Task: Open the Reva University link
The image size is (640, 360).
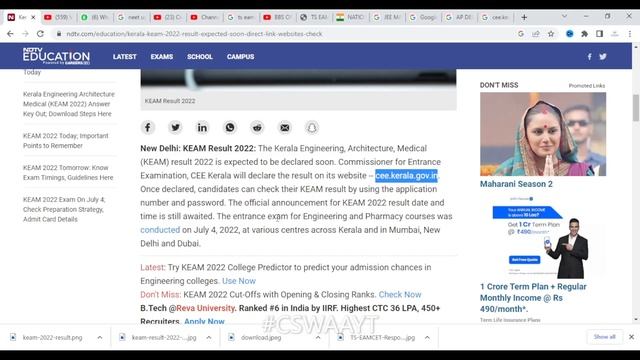Action: [x=206, y=308]
